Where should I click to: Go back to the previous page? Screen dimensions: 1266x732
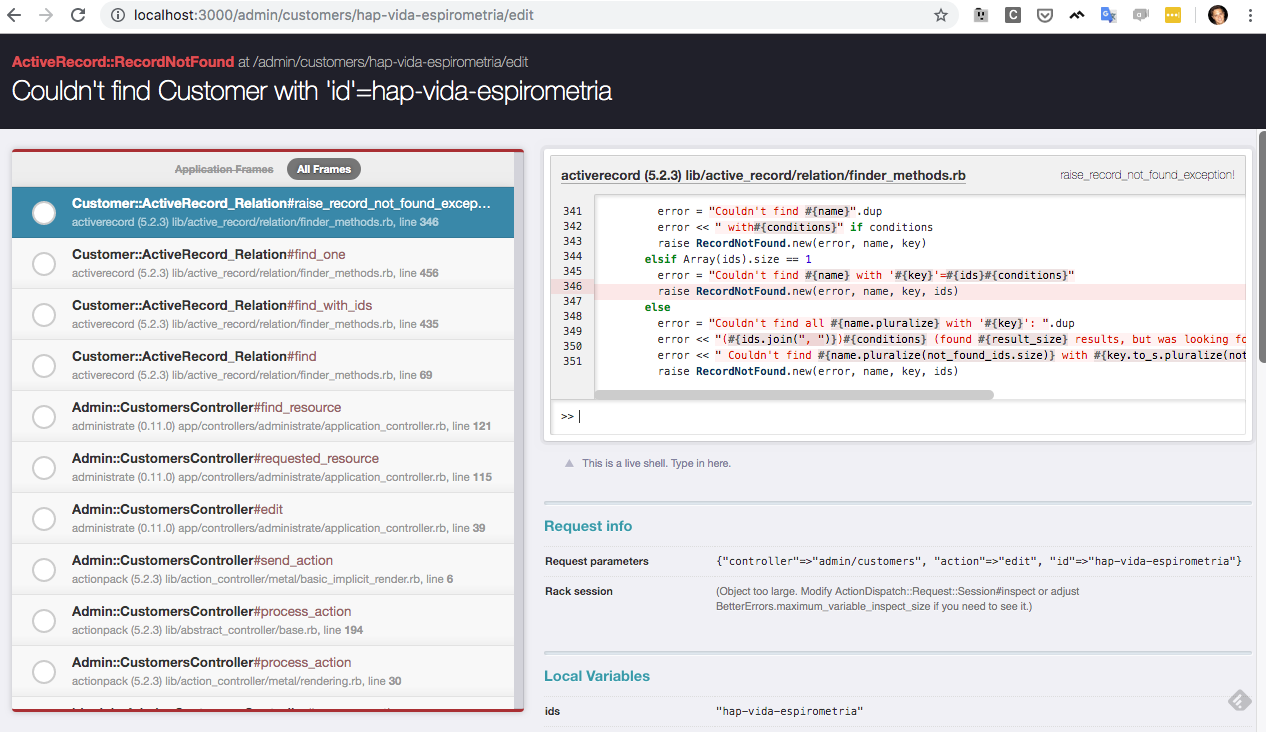coord(15,16)
